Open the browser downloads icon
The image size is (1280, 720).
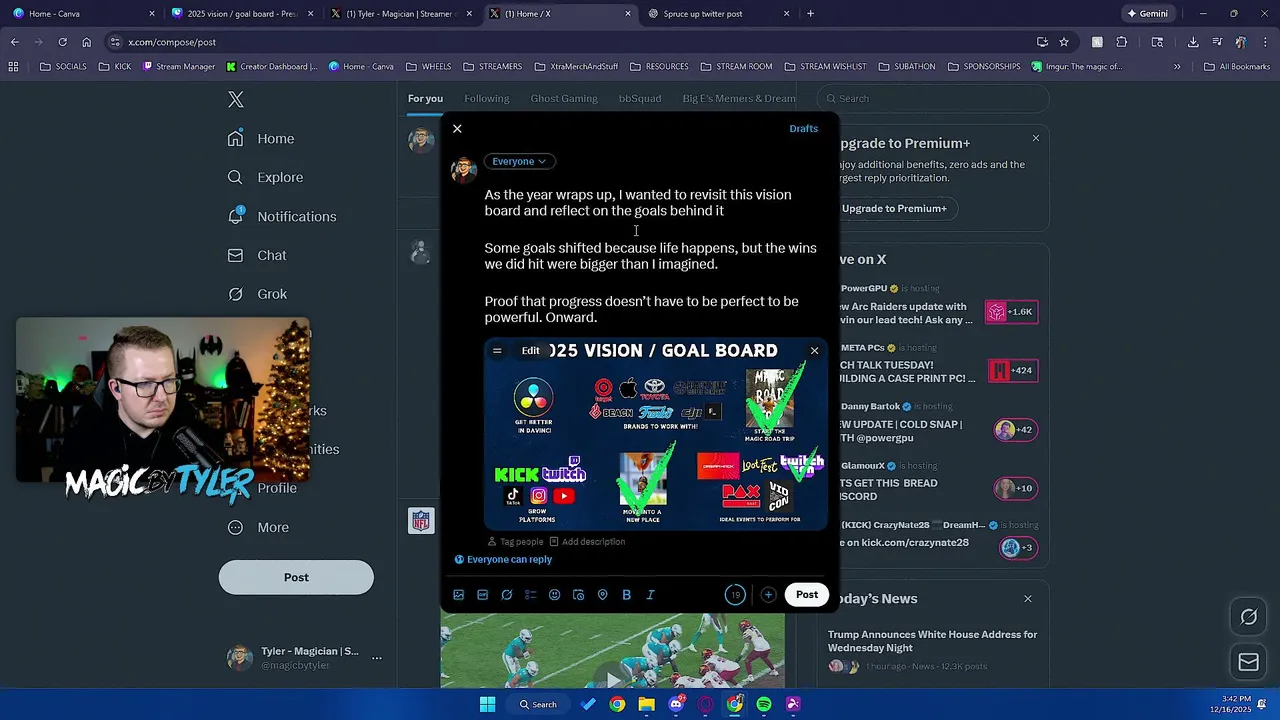(1193, 42)
